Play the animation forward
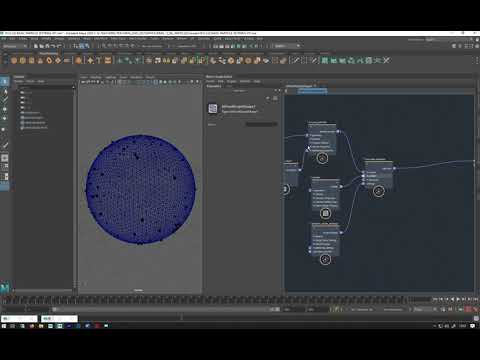480x360 pixels. tap(457, 299)
